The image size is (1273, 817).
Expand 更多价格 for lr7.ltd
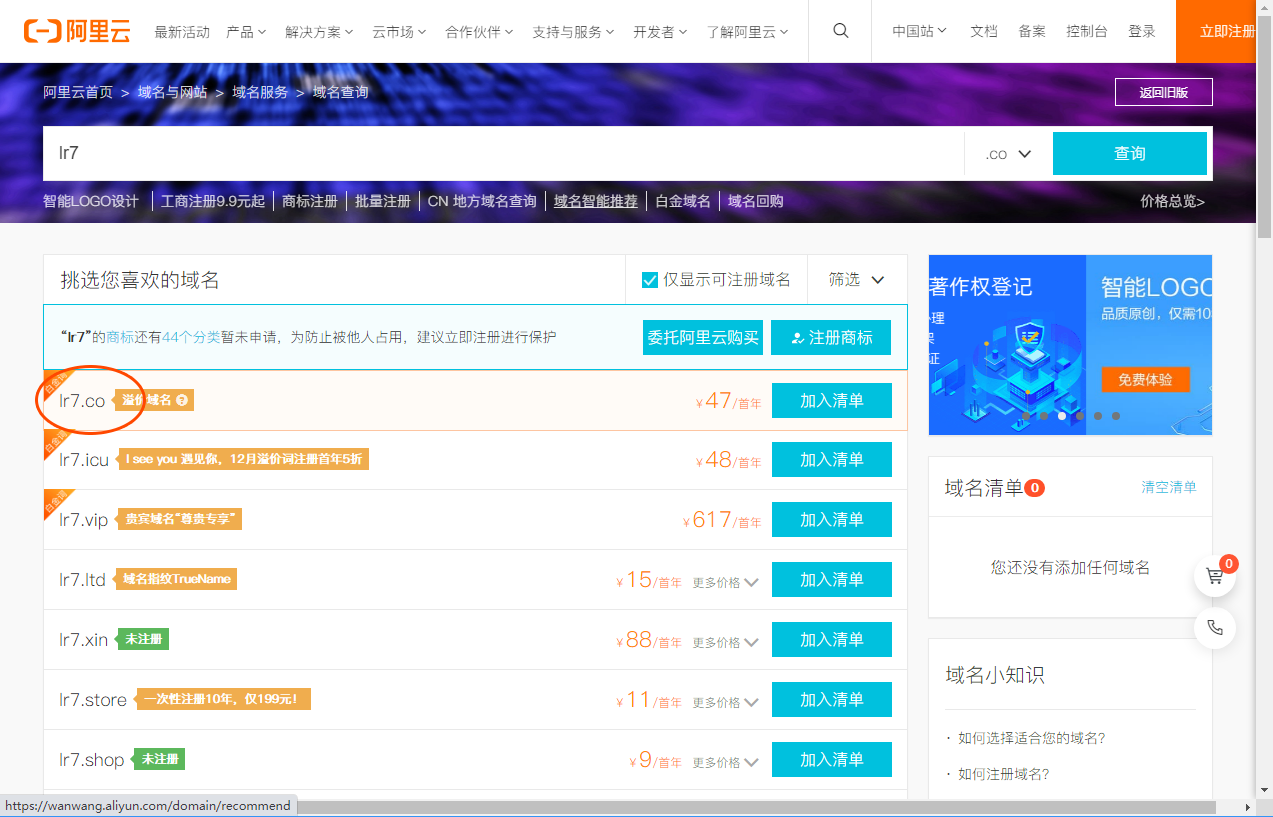(725, 582)
